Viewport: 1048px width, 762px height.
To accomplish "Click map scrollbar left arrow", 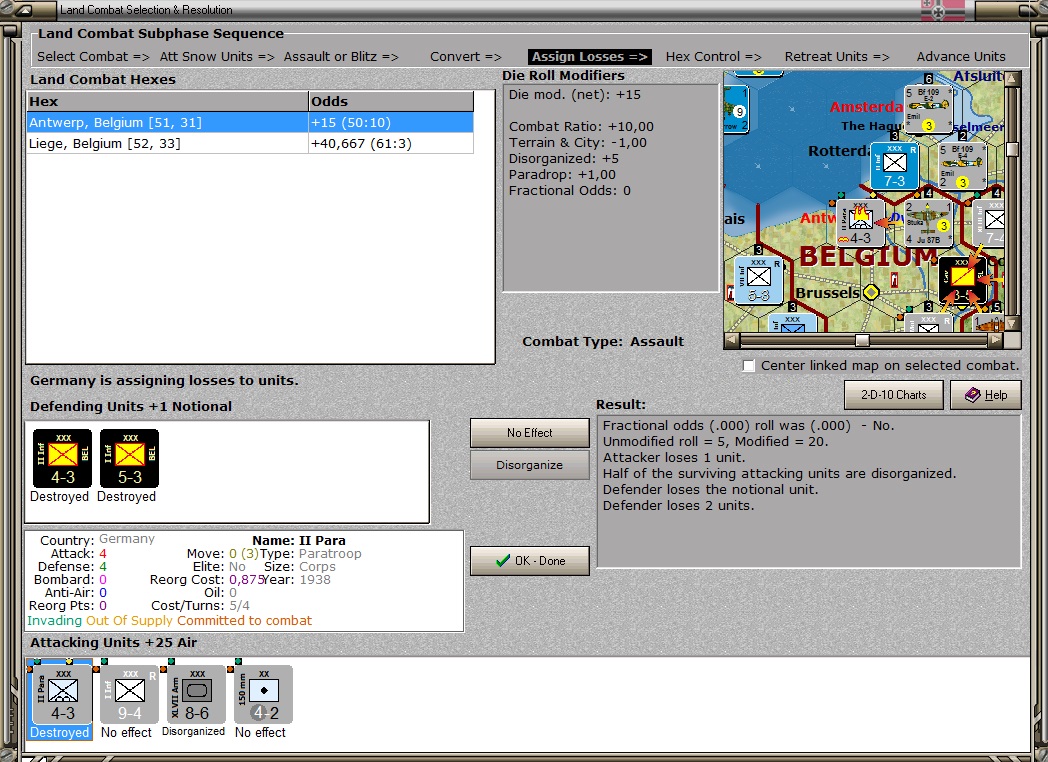I will point(732,340).
